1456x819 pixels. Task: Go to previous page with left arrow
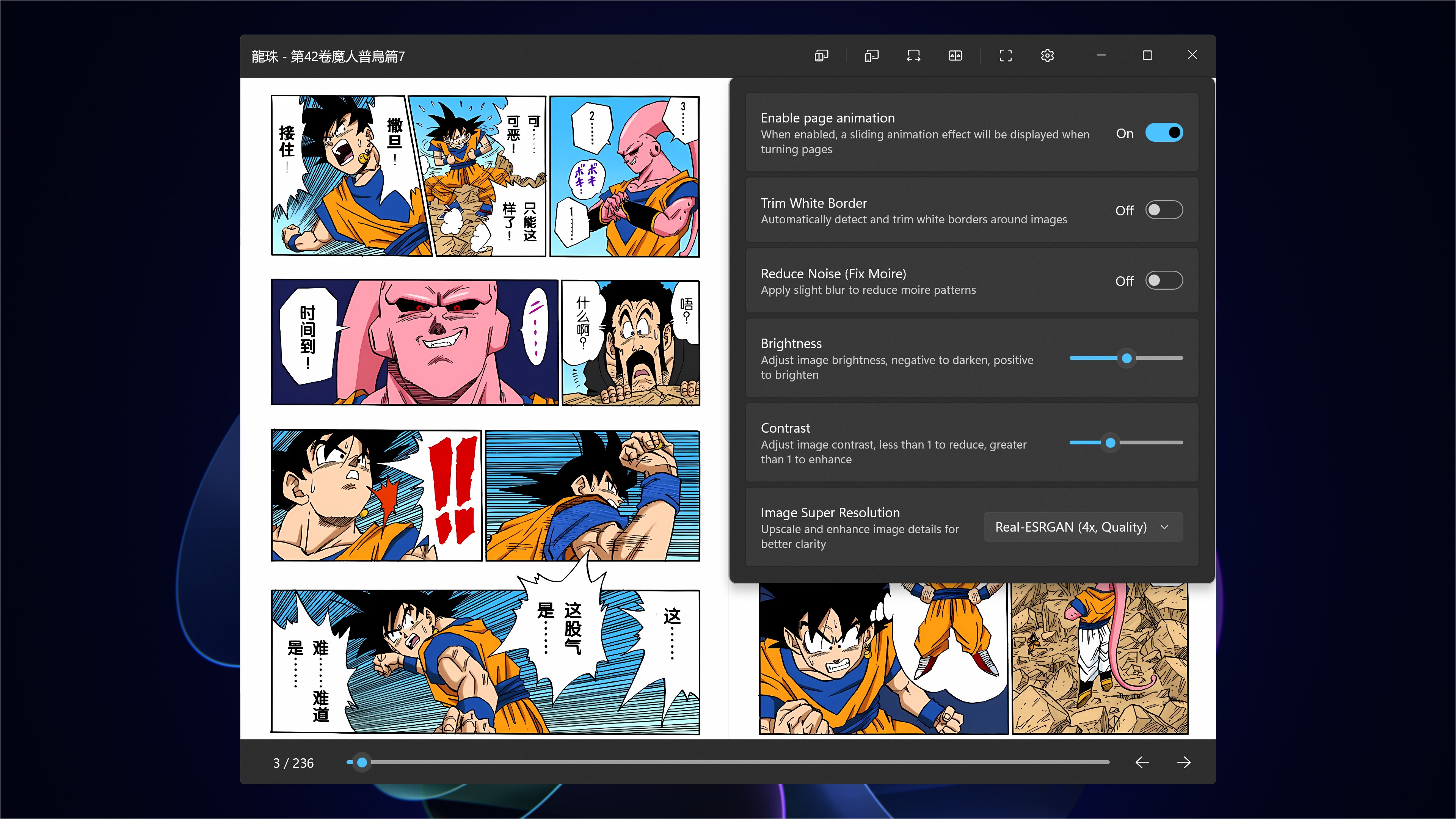click(x=1142, y=763)
